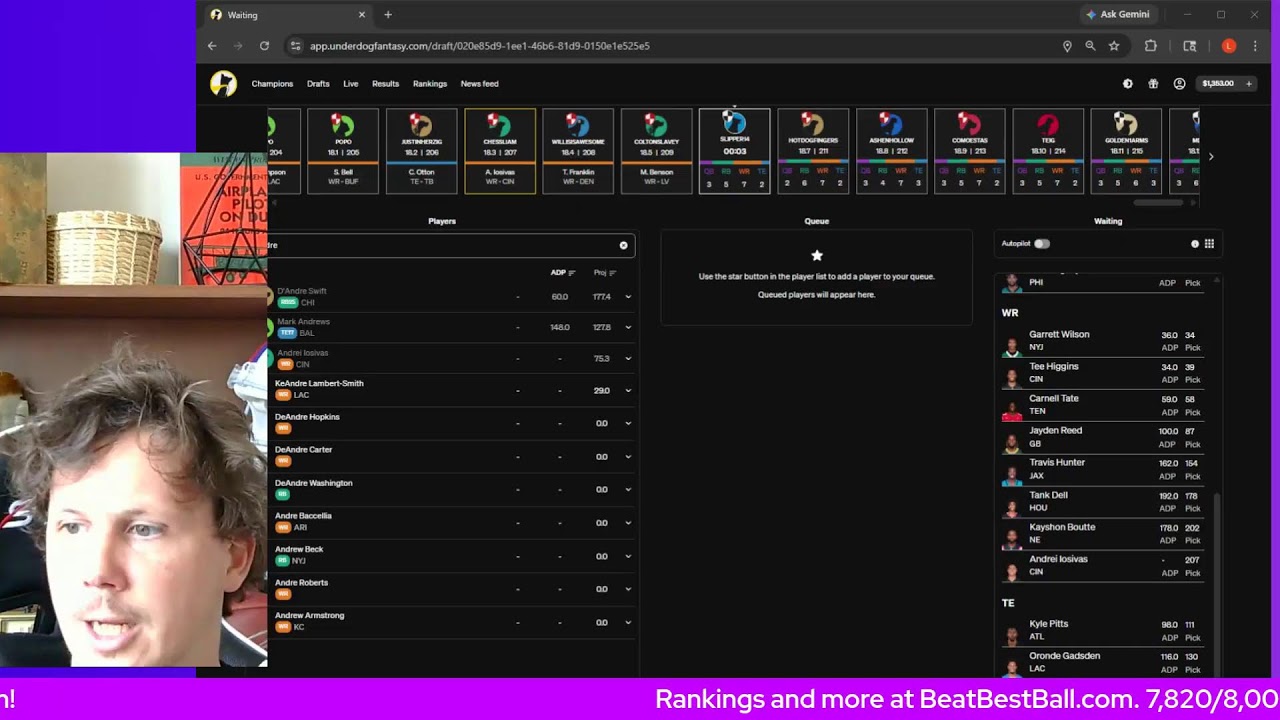View site information icon in address bar
The height and width of the screenshot is (720, 1280).
[x=295, y=46]
